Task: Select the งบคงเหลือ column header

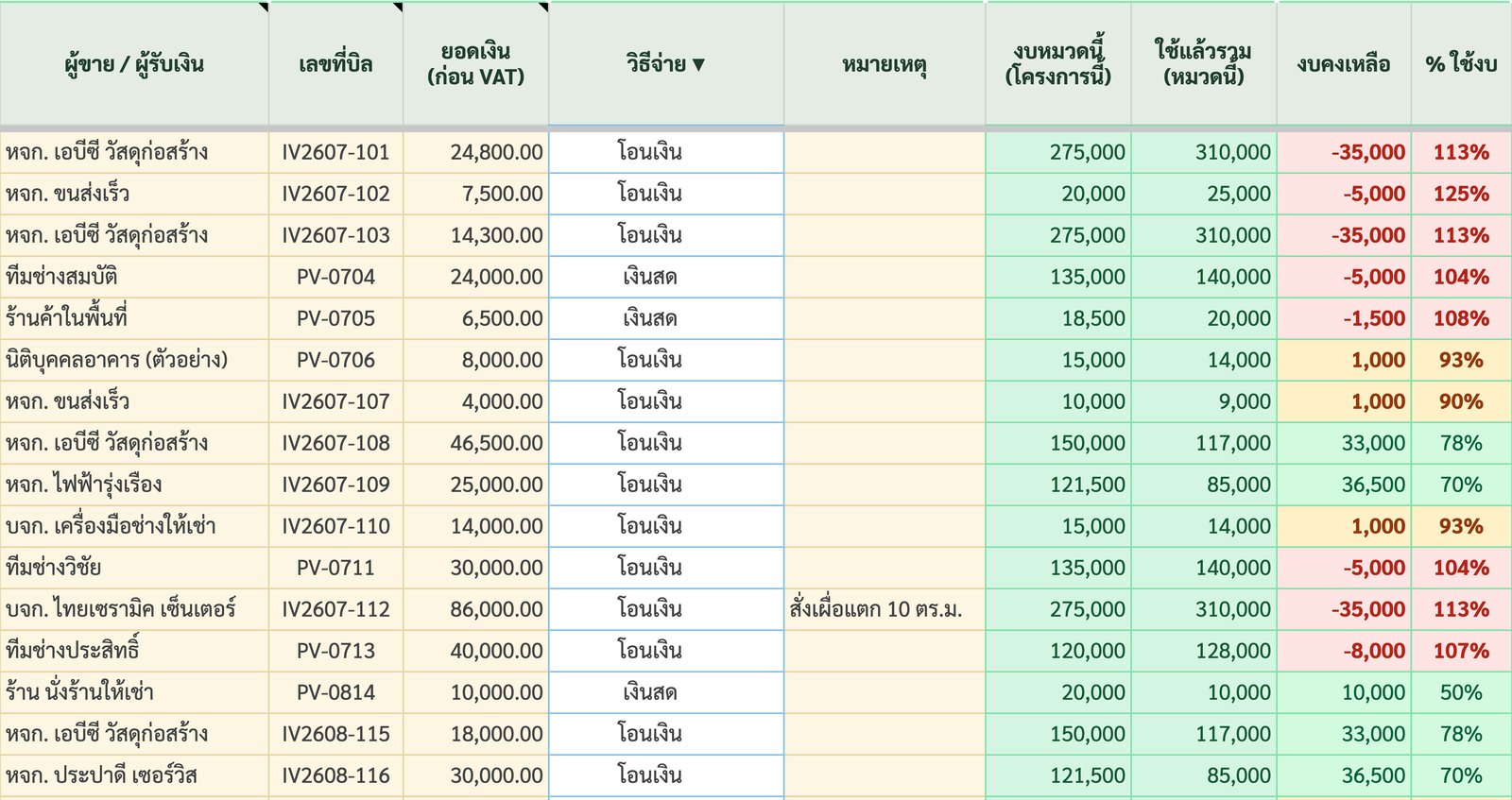Action: point(1344,64)
